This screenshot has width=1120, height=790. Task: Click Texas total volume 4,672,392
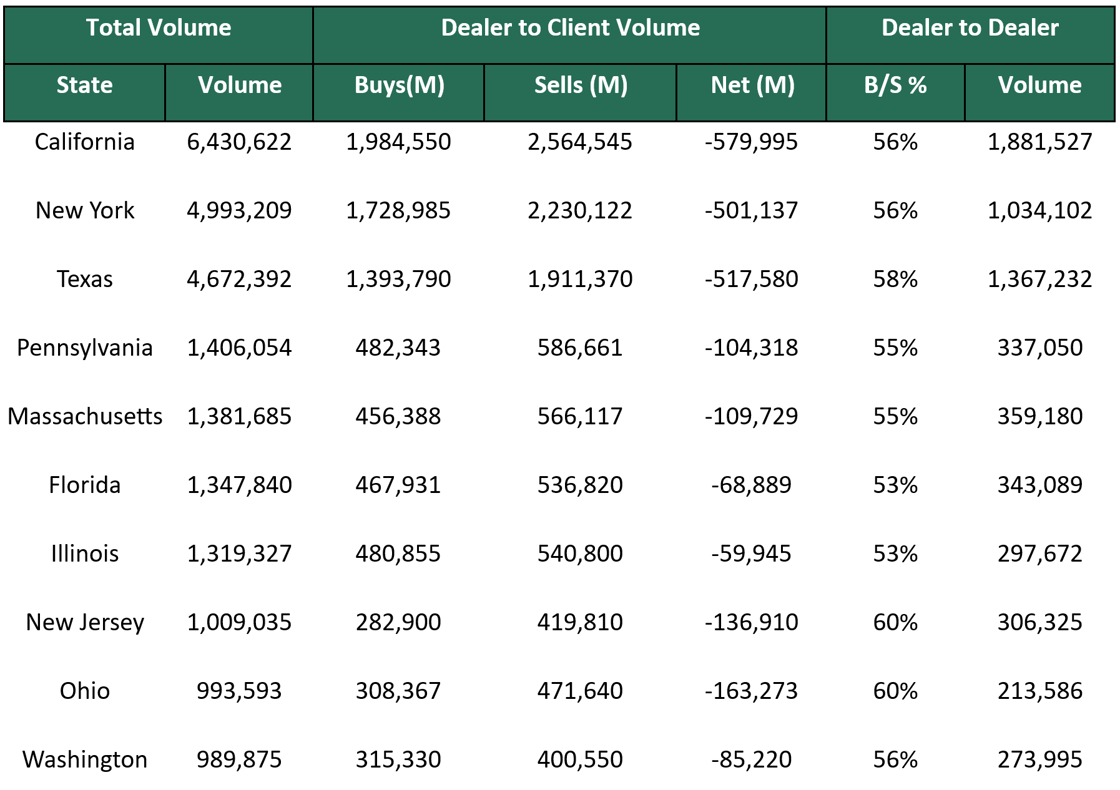click(x=239, y=279)
